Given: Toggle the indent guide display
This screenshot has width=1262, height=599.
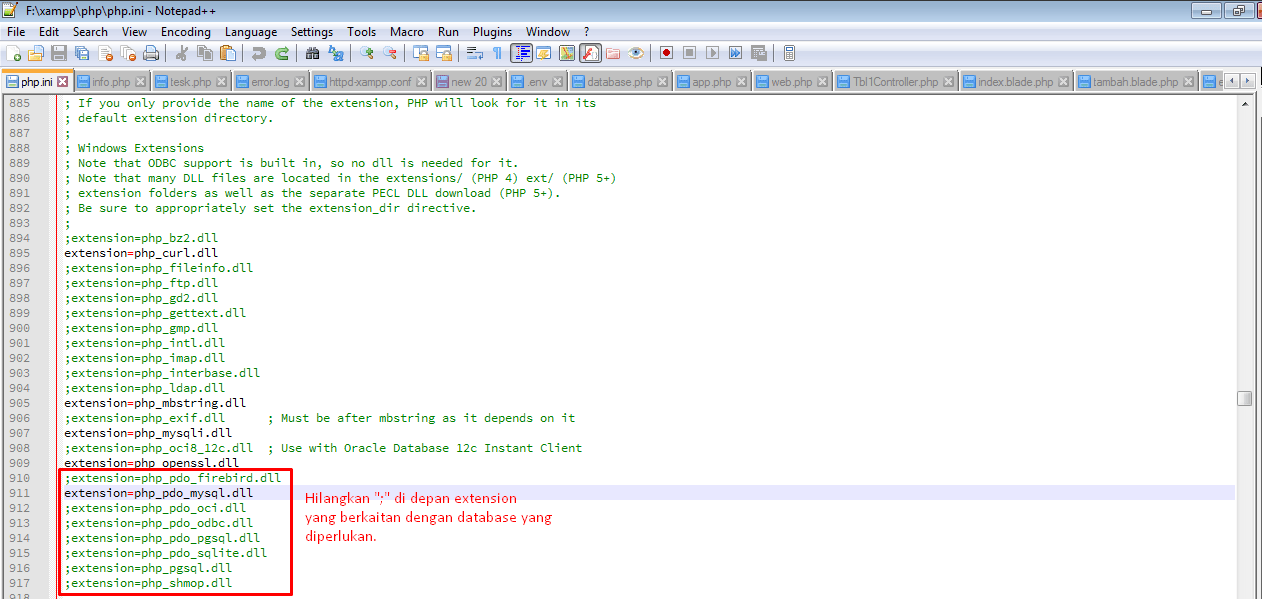Looking at the screenshot, I should (522, 52).
